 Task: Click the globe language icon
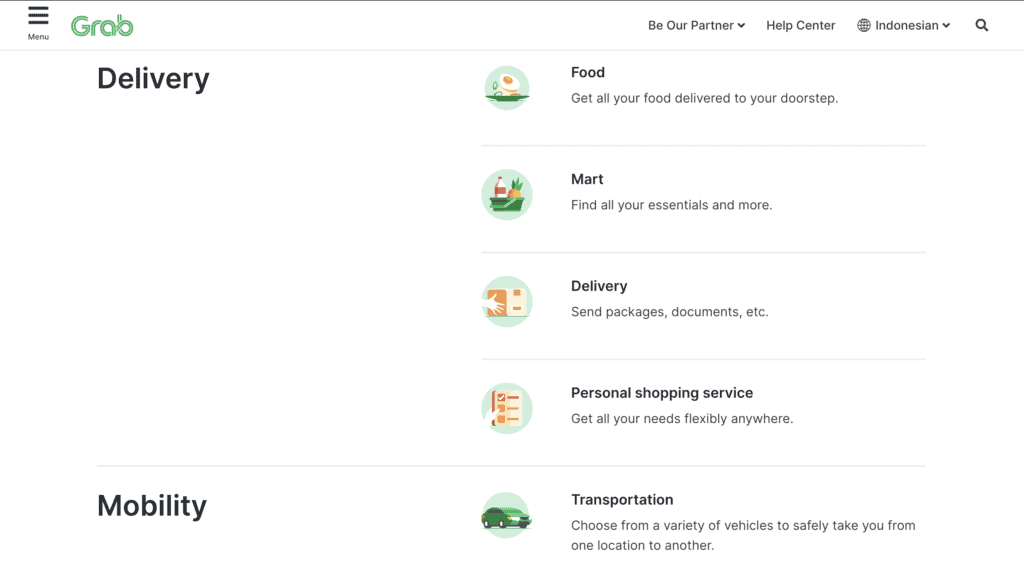point(863,25)
